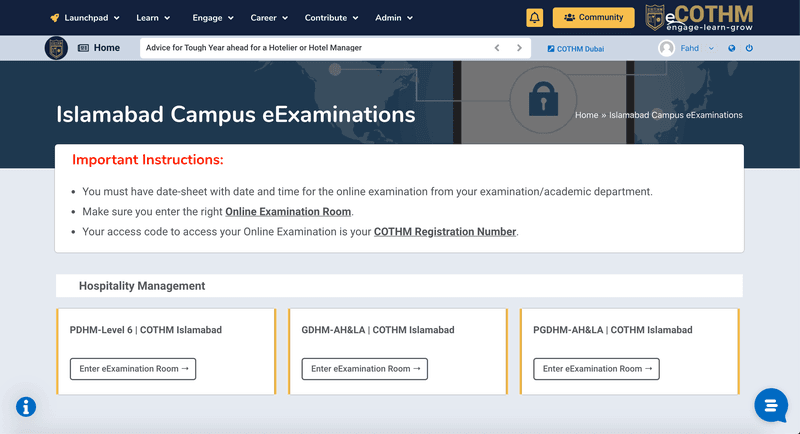Expand the Contribute menu
Screen dimensions: 800x434
pos(331,18)
